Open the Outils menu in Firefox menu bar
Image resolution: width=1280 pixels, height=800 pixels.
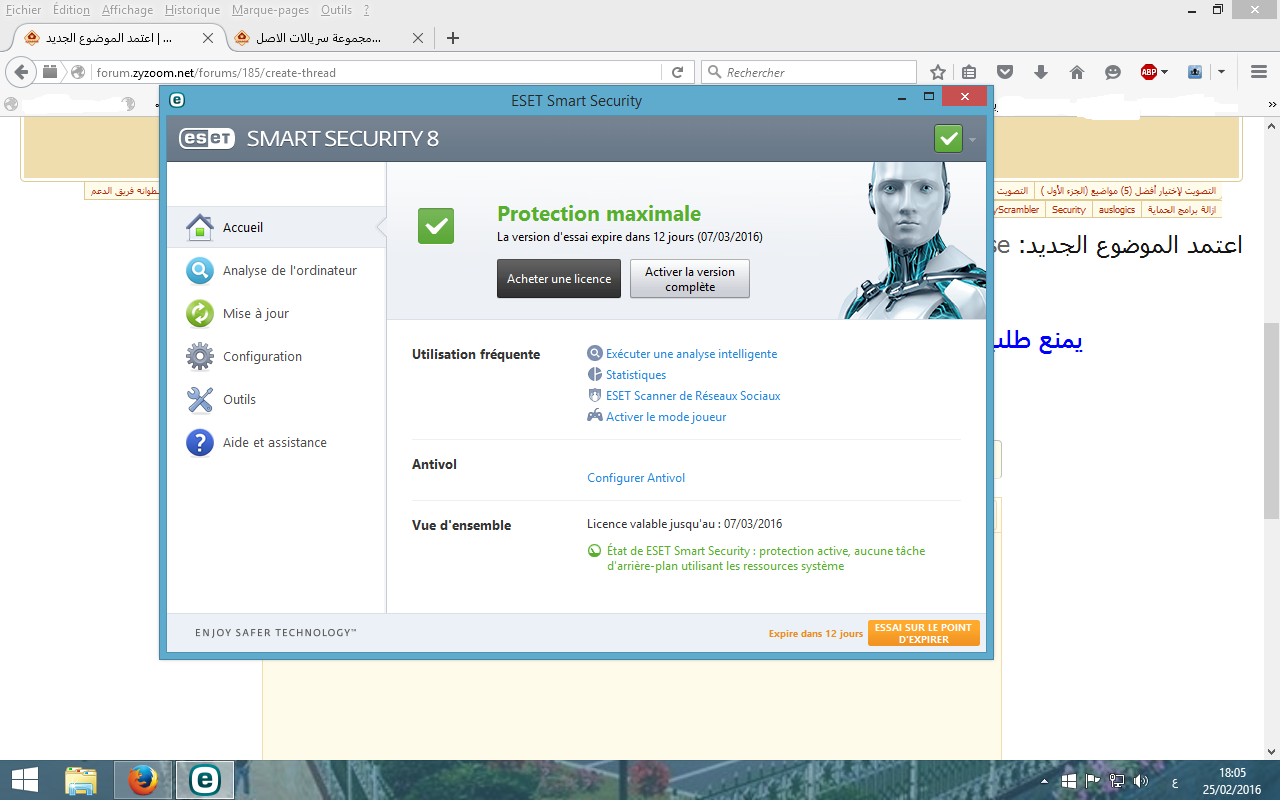tap(336, 10)
